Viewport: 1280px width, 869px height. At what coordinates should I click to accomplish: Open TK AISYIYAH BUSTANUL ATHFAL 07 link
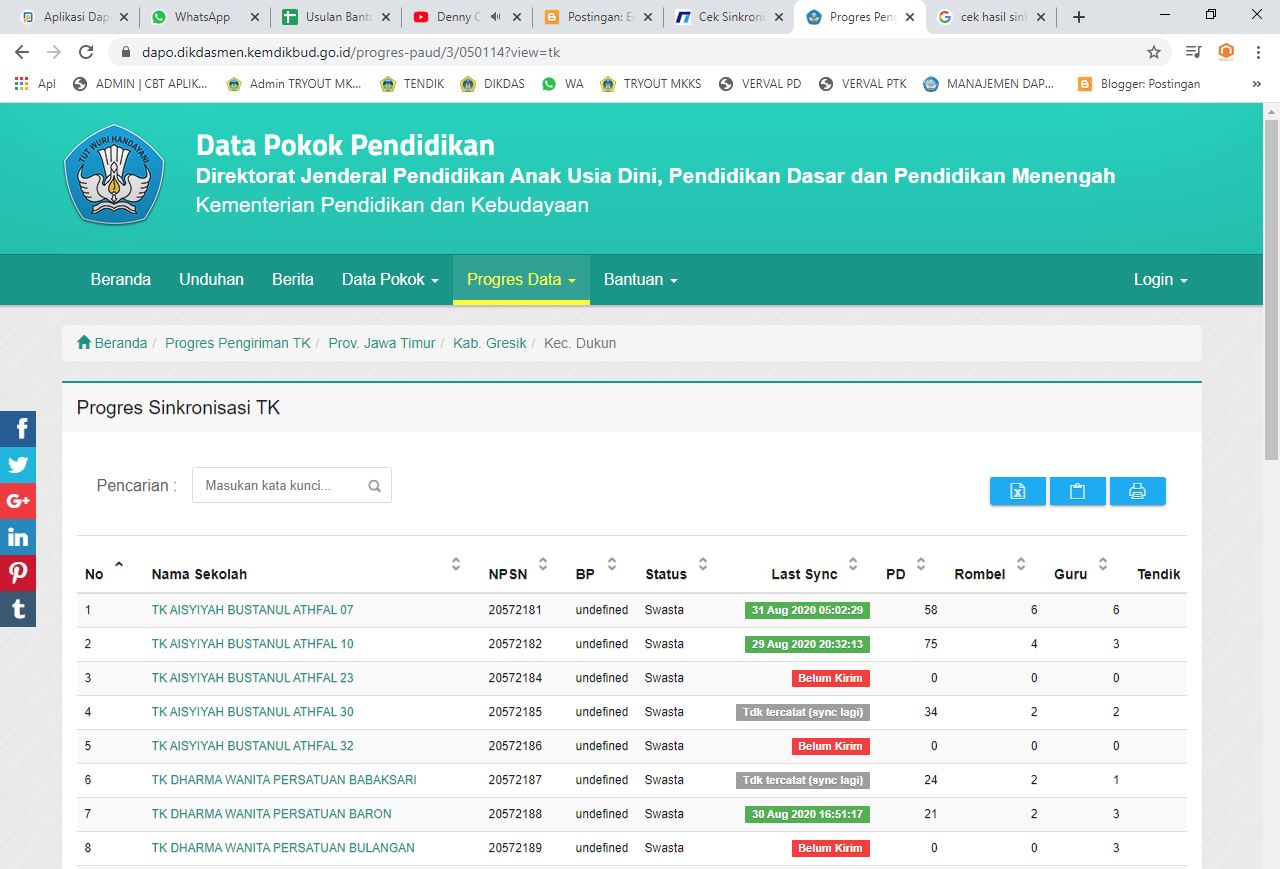[x=252, y=610]
